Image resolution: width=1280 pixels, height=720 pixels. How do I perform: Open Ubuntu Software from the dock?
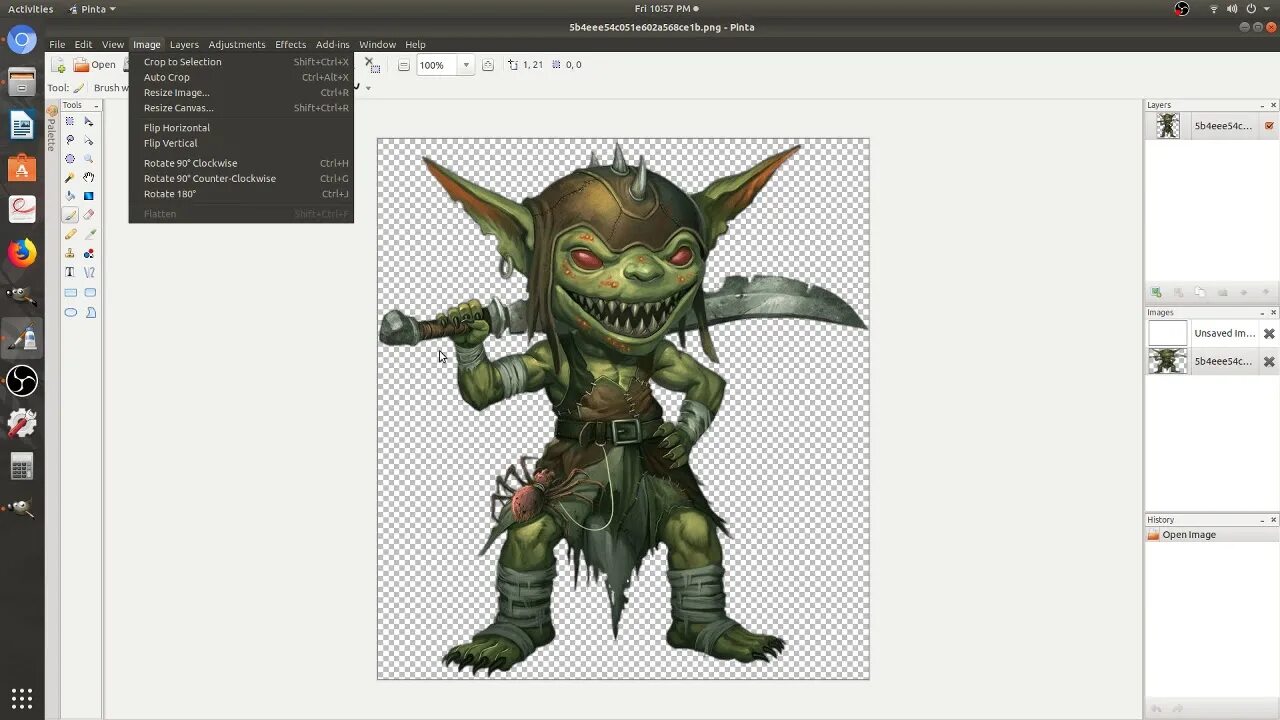22,167
